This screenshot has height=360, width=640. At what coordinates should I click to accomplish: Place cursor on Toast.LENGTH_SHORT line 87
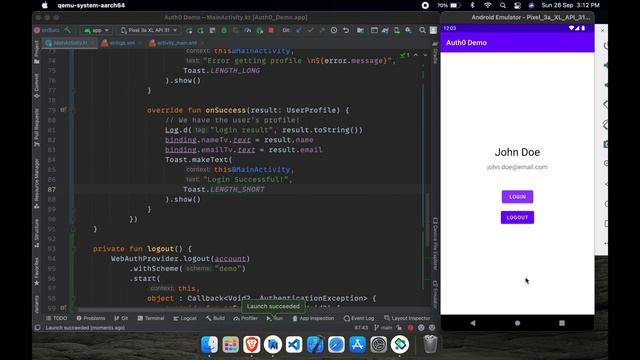(224, 189)
